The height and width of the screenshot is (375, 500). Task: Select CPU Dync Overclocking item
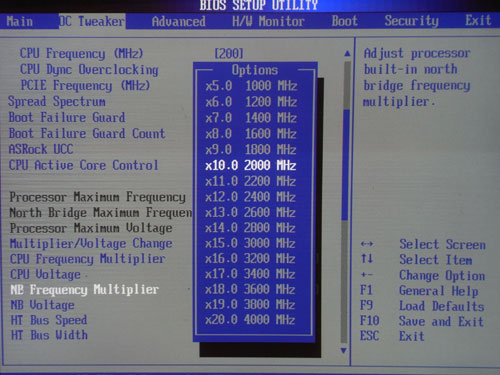tap(89, 70)
